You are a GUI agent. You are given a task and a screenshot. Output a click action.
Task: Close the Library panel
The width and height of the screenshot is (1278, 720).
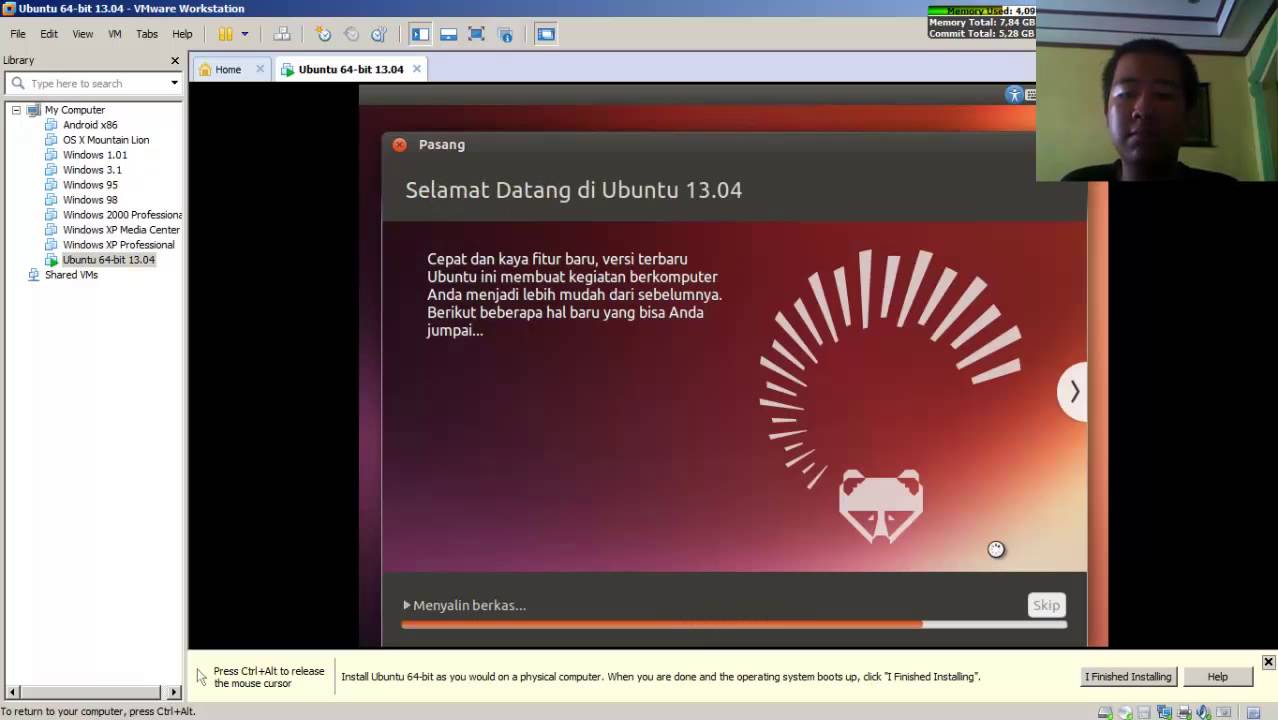175,60
